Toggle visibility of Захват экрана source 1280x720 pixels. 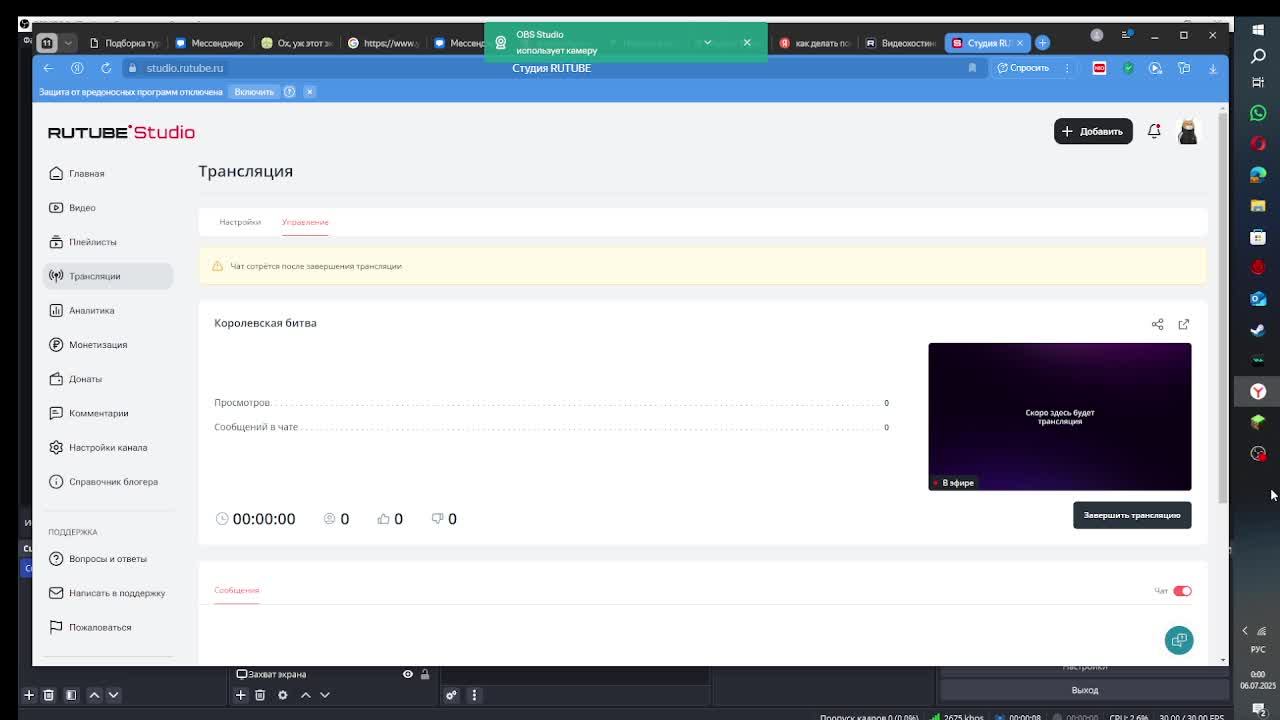(x=408, y=674)
